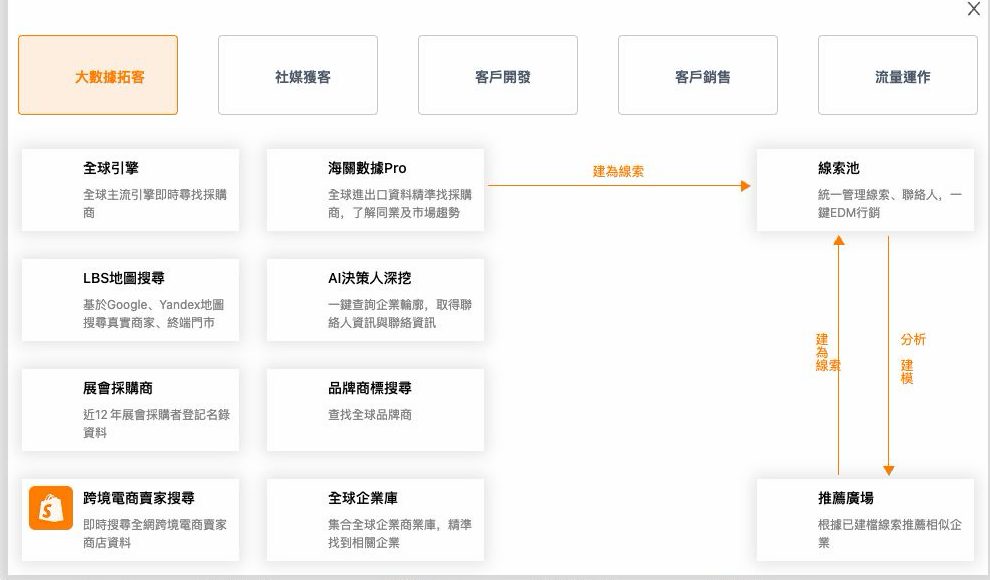Open the 全球引擎 card
Viewport: 990px width, 580px height.
pyautogui.click(x=131, y=190)
